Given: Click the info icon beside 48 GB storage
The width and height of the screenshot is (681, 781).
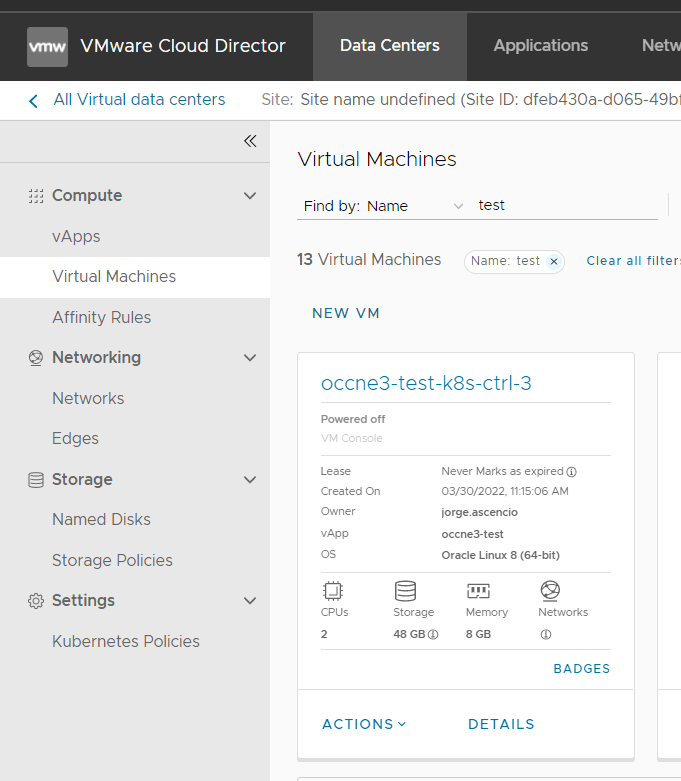Looking at the screenshot, I should point(433,635).
